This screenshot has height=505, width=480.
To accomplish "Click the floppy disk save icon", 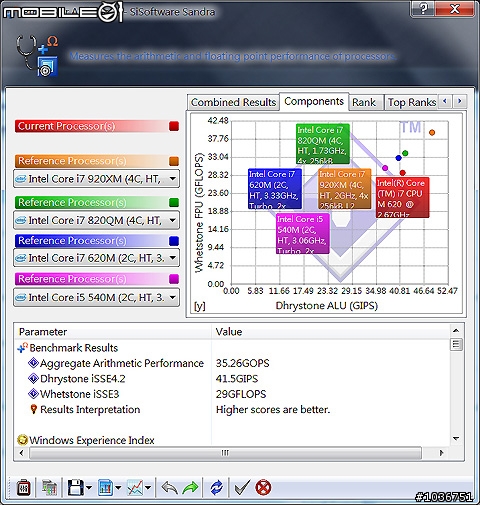I will point(75,488).
